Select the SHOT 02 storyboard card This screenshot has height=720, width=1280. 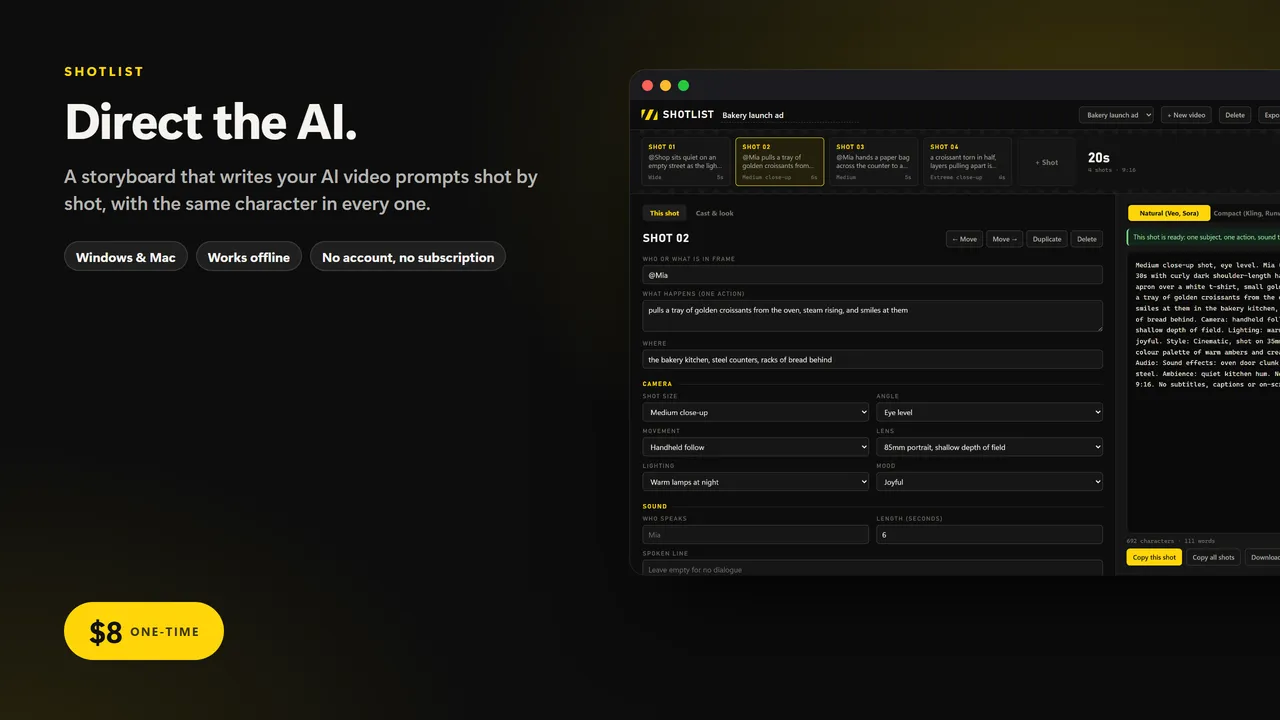(x=780, y=162)
